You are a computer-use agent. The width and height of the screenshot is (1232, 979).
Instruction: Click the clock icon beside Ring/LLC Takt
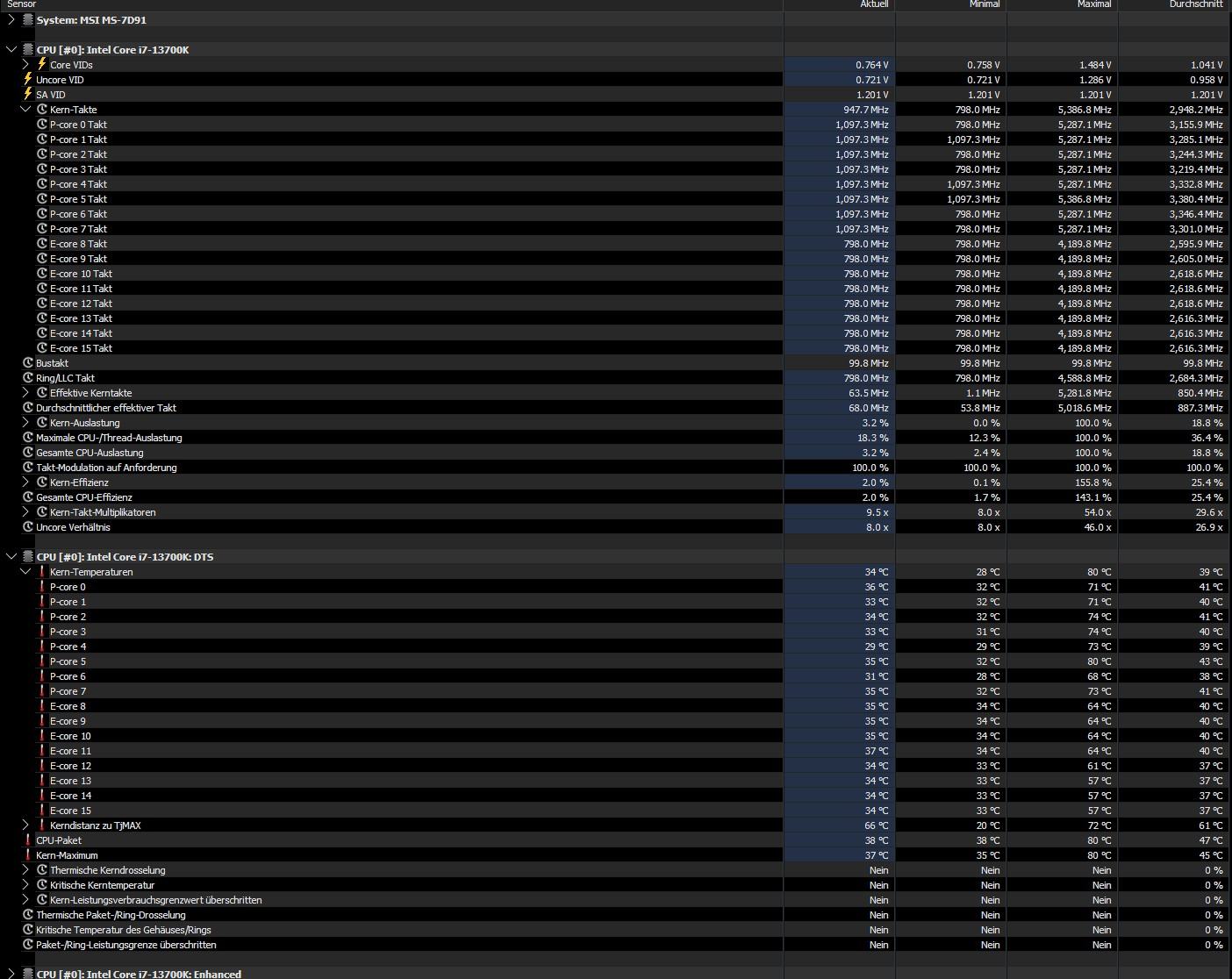pyautogui.click(x=28, y=378)
